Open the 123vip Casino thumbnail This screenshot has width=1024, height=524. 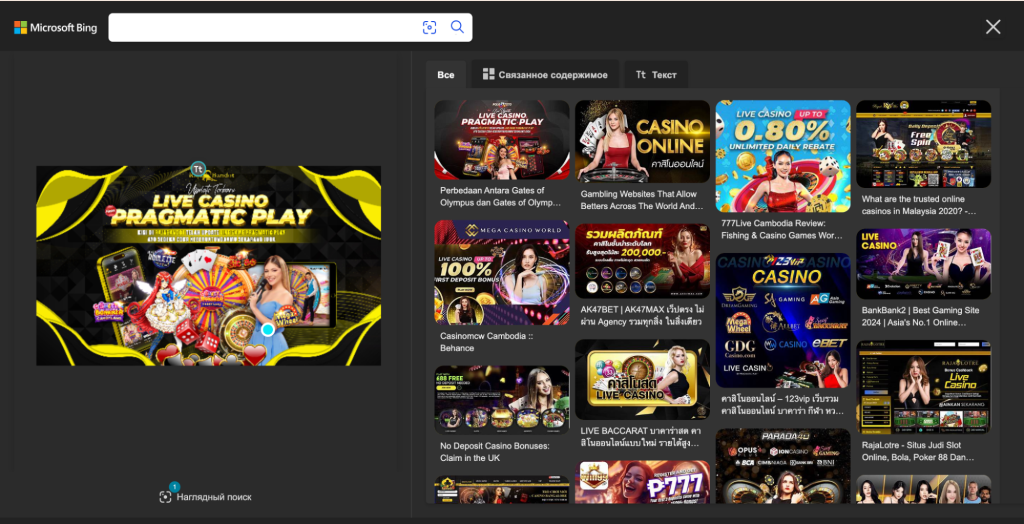click(x=783, y=320)
